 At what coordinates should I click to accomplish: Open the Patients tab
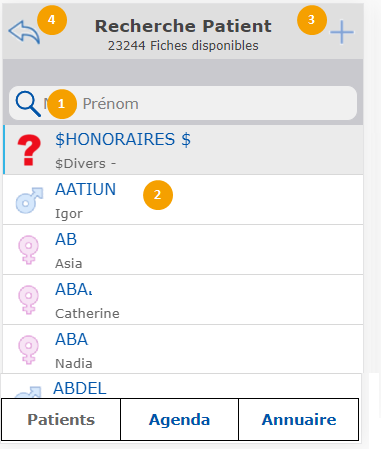pyautogui.click(x=61, y=419)
